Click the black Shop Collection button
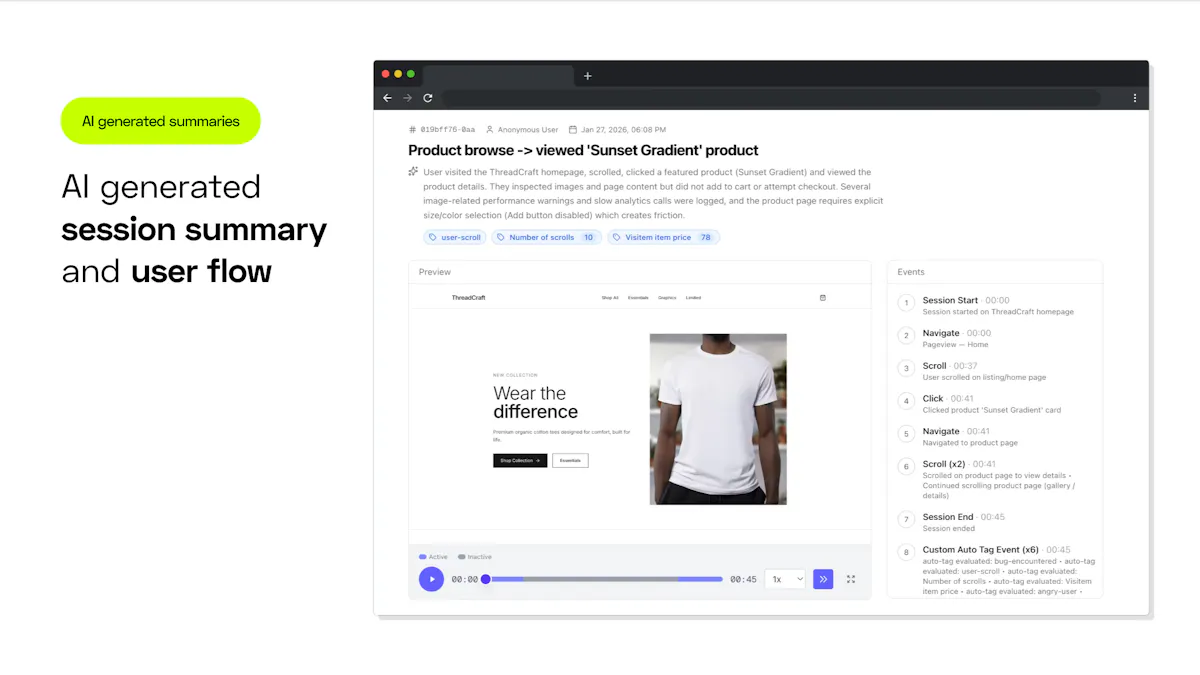This screenshot has height=675, width=1200. pos(520,460)
